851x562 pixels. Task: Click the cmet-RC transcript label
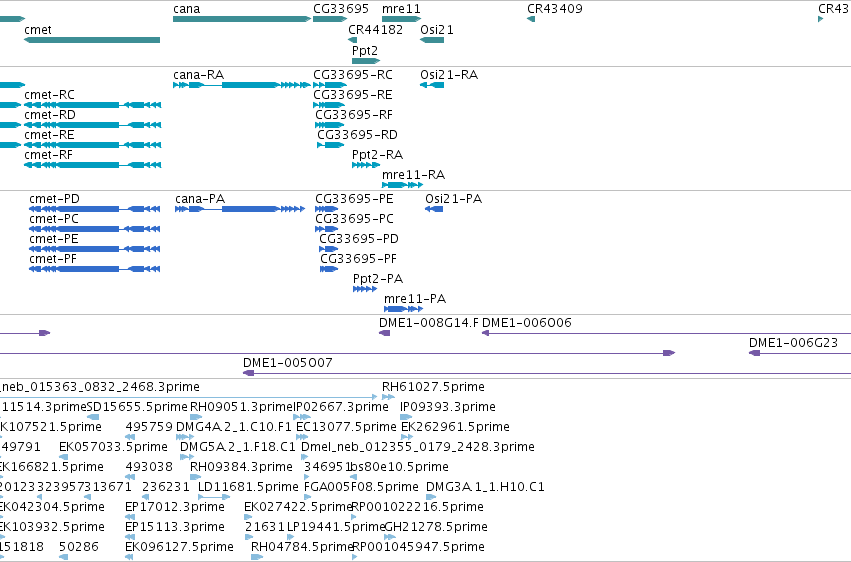[49, 95]
